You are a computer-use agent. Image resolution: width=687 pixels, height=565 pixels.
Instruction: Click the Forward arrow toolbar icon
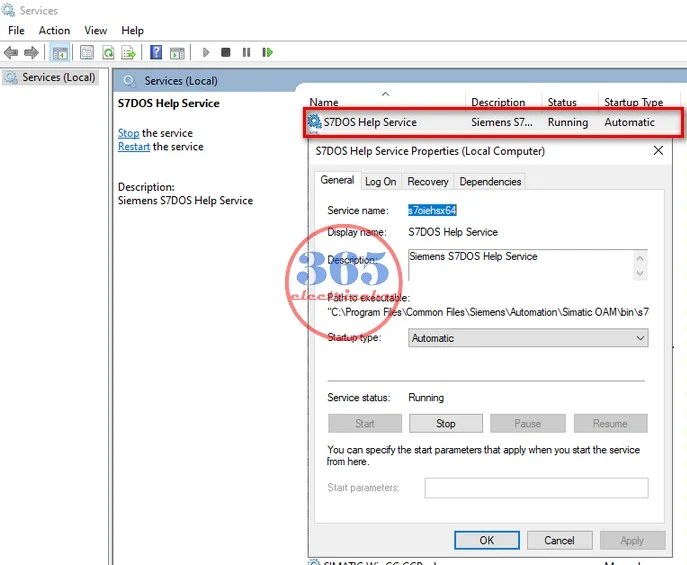click(x=31, y=53)
